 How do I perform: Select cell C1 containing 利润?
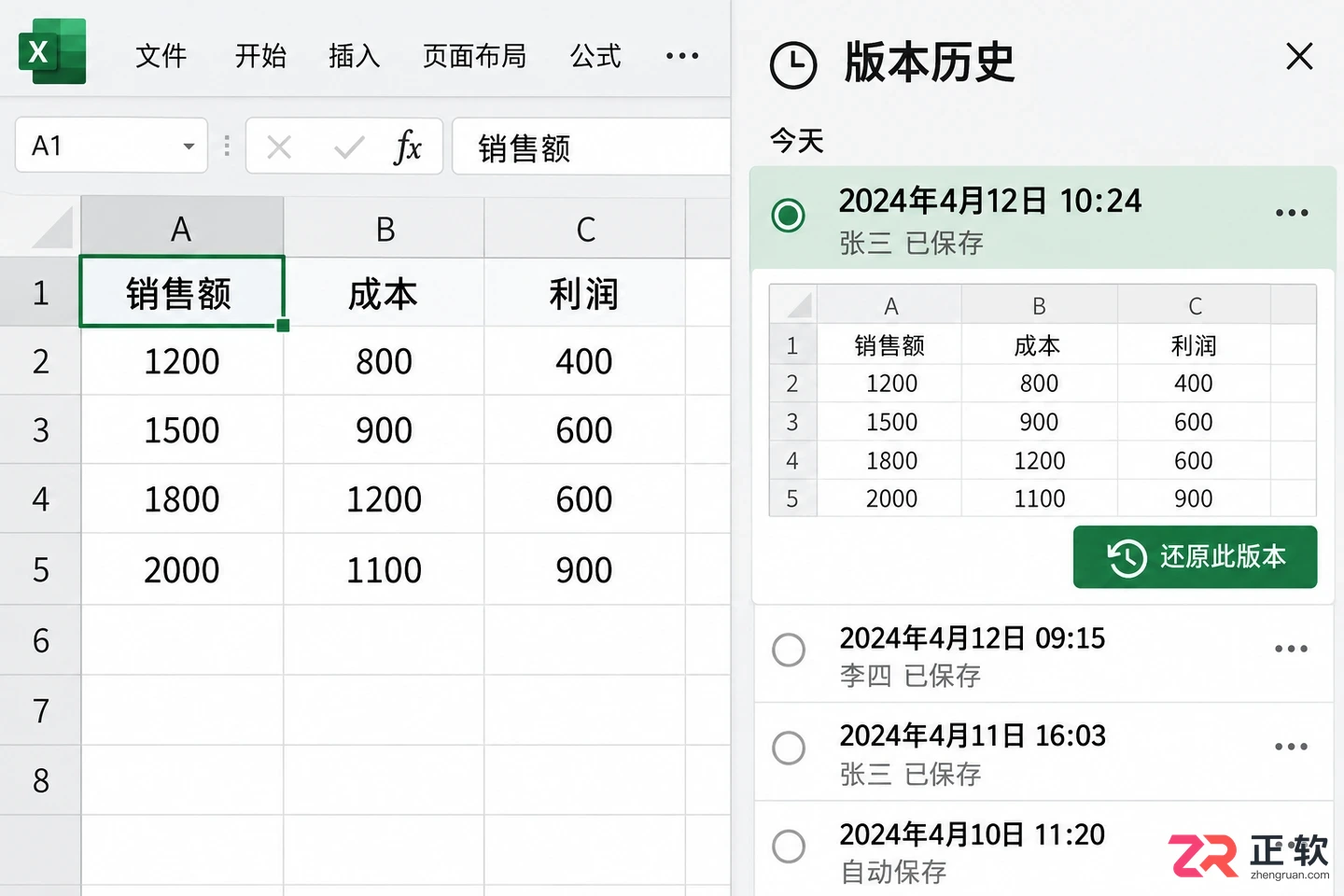coord(585,292)
